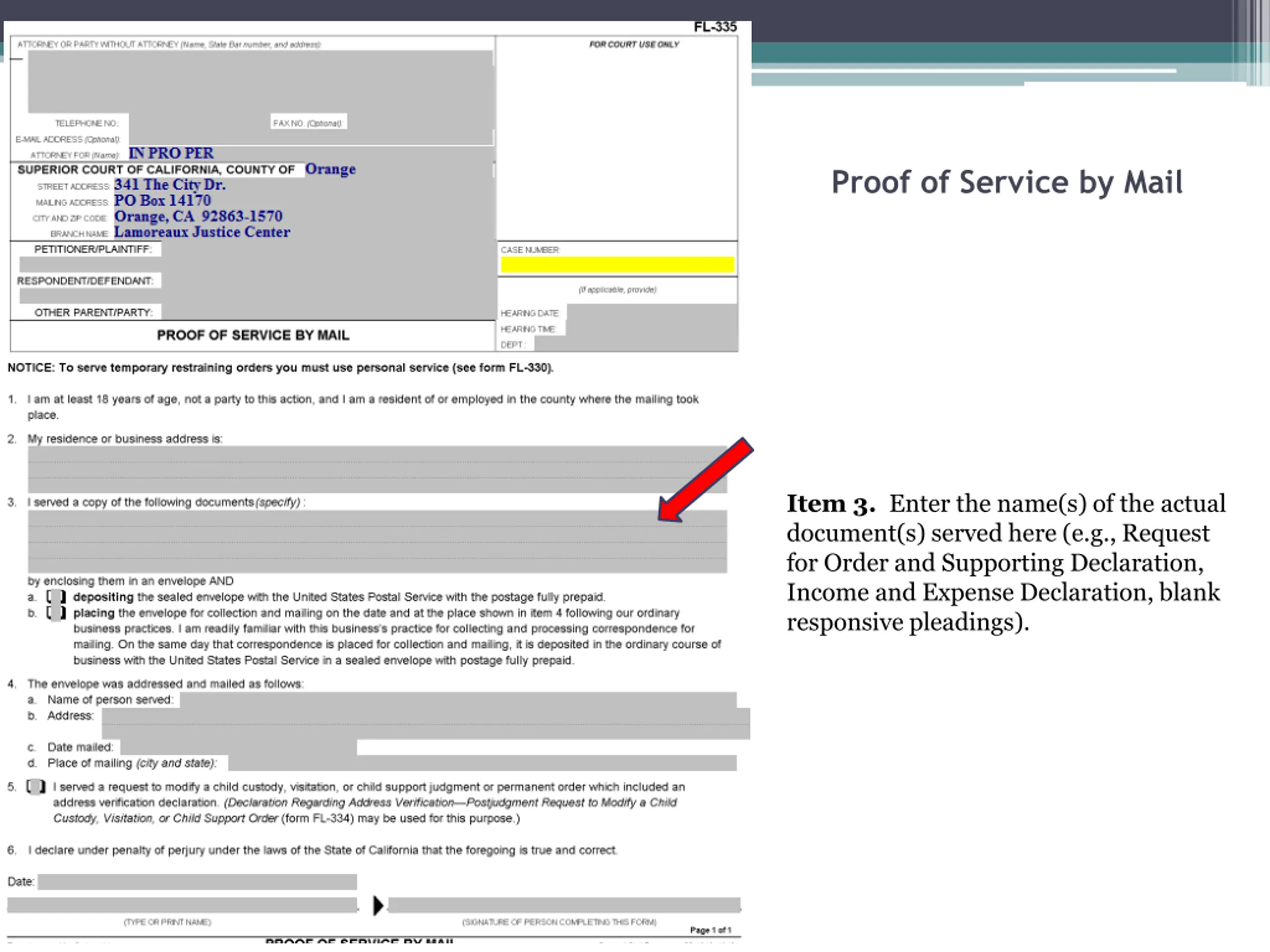Click the 'I declare under penalty of perjury' statement

click(x=322, y=850)
